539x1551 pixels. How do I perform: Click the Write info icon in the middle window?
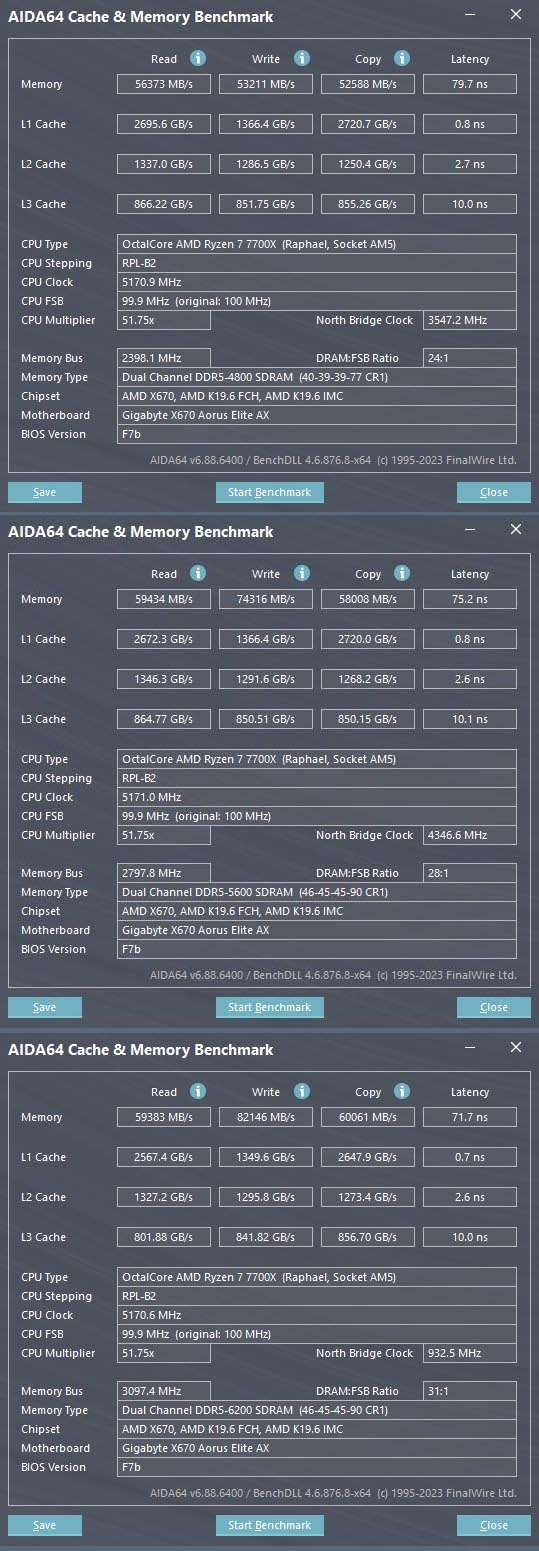tap(302, 573)
